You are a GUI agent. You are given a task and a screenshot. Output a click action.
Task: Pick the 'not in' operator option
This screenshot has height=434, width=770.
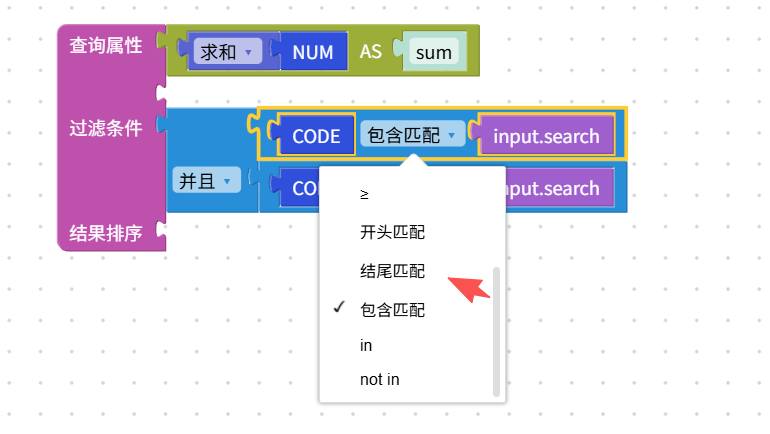coord(379,380)
